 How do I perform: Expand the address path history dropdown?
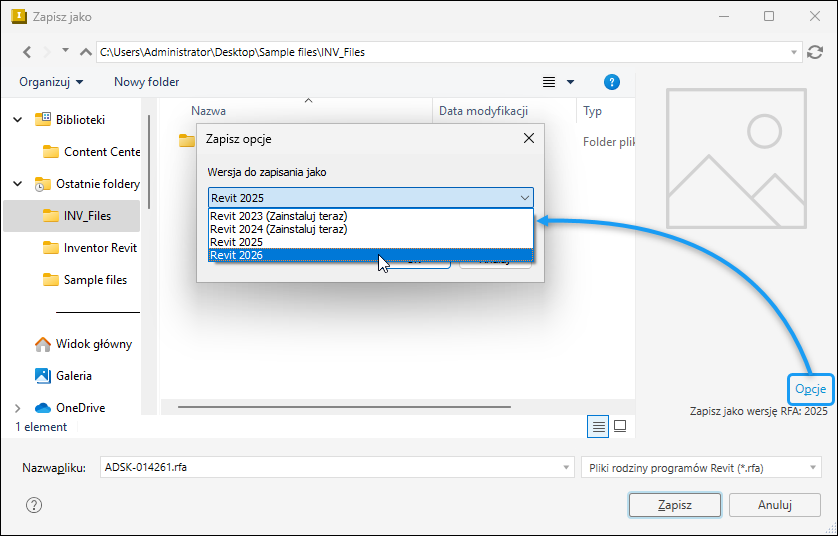point(794,52)
